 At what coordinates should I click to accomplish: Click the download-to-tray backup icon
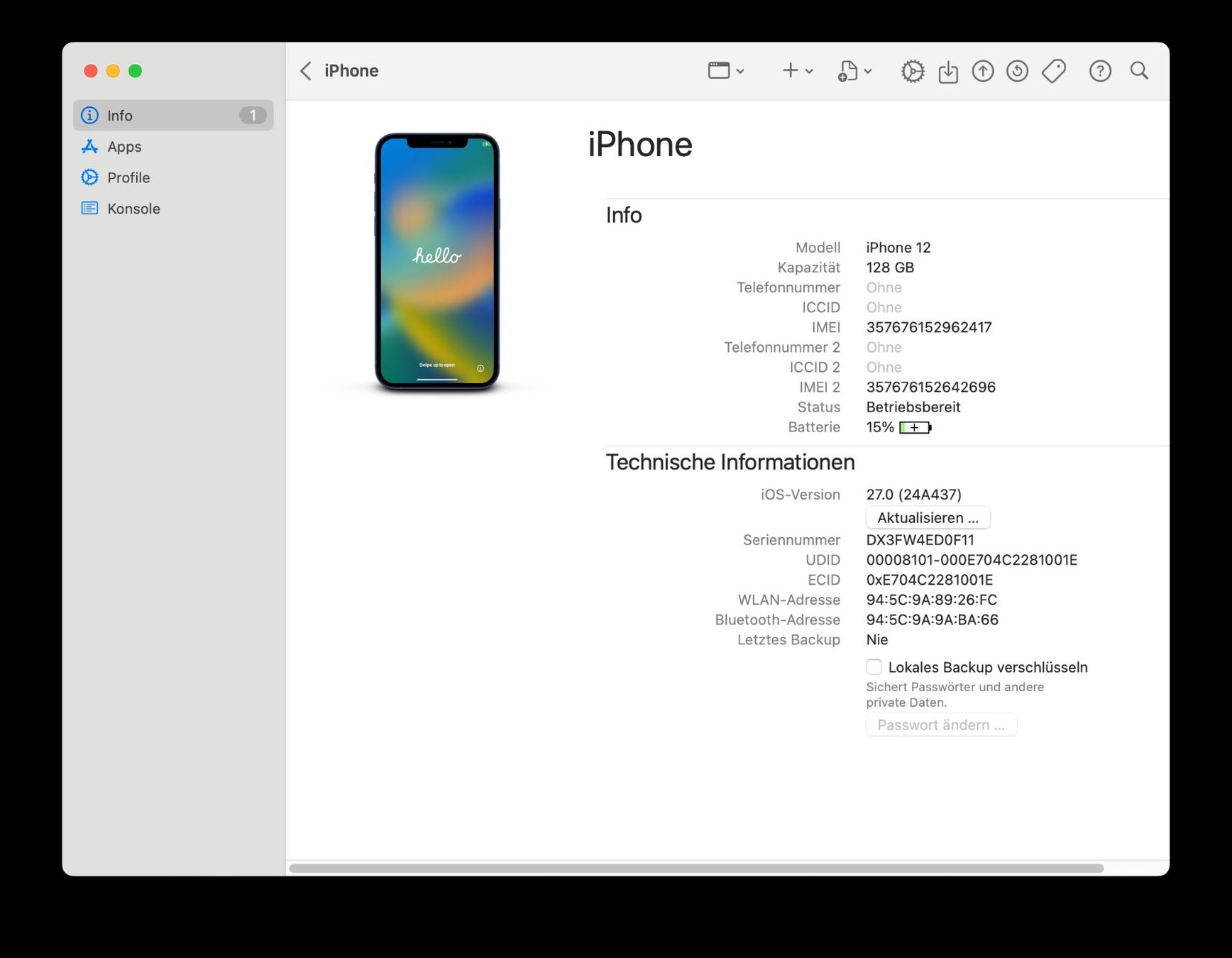click(948, 72)
